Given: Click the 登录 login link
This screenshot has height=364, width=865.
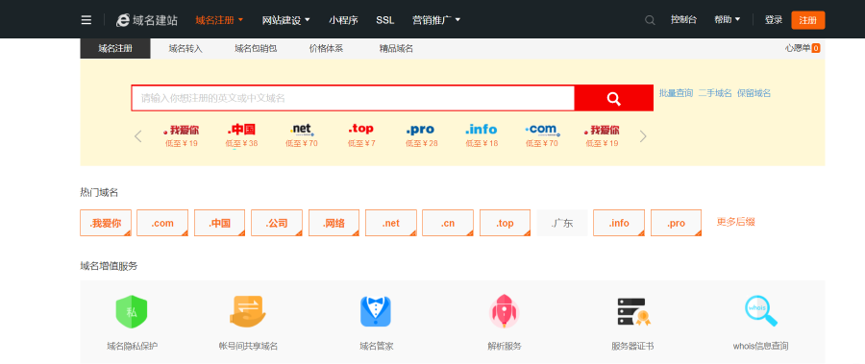Looking at the screenshot, I should point(773,20).
